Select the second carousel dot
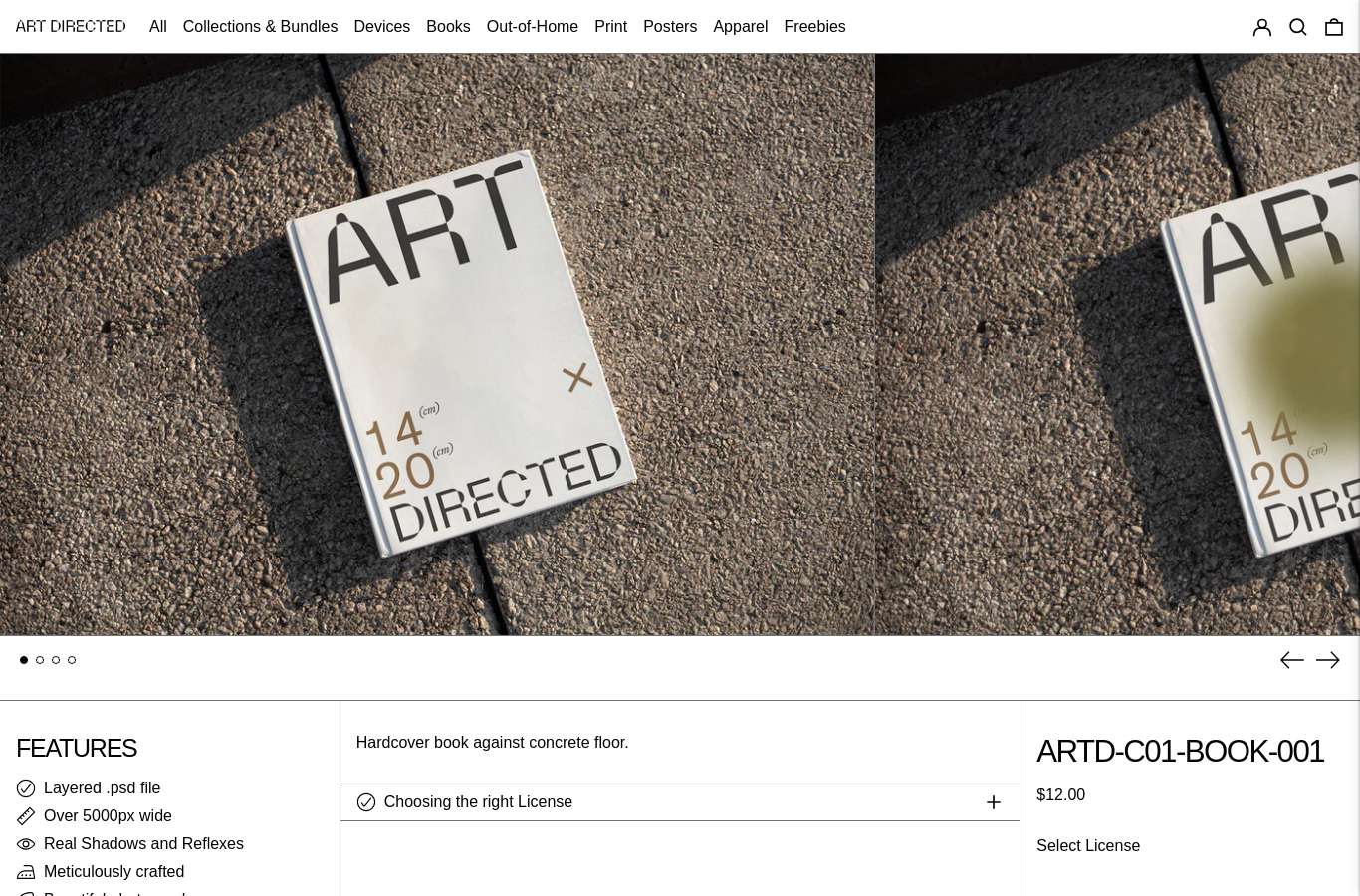This screenshot has width=1360, height=896. coord(40,660)
